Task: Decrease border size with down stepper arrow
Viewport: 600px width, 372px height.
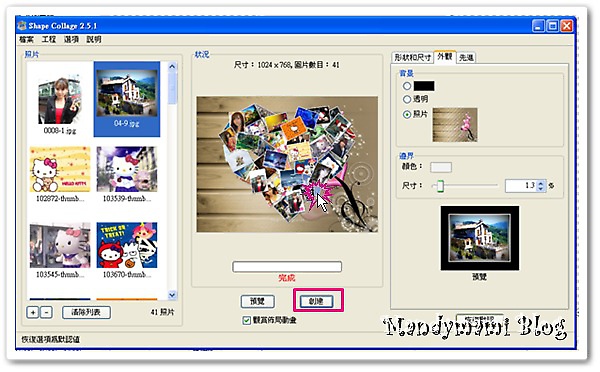Action: tap(541, 189)
